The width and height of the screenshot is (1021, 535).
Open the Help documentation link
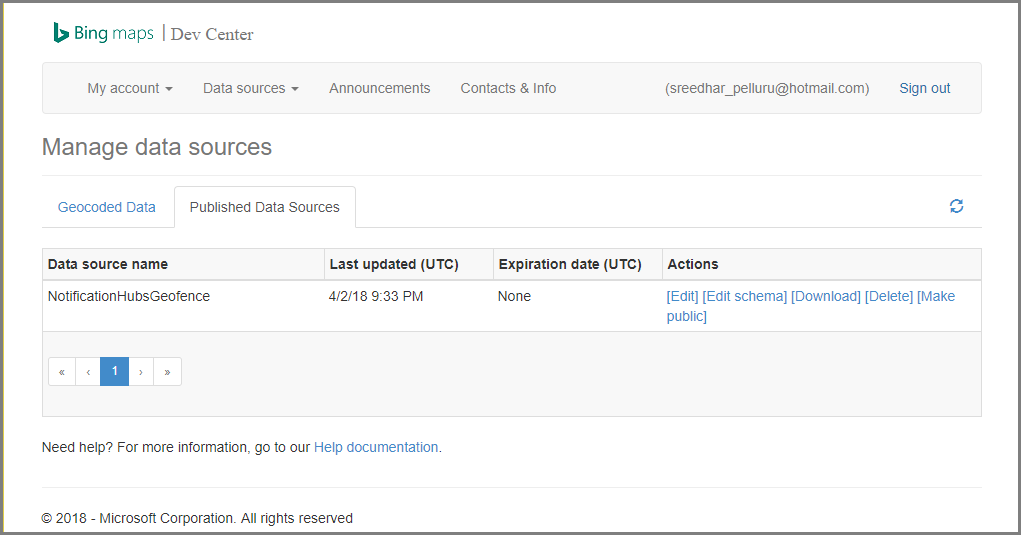376,447
